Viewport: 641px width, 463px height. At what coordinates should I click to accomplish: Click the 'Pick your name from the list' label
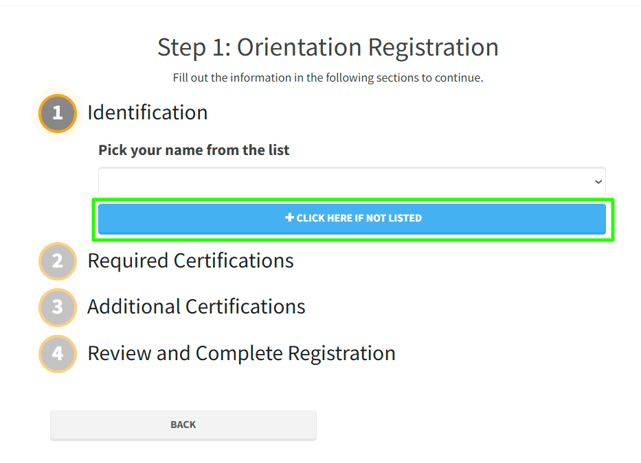click(x=193, y=150)
